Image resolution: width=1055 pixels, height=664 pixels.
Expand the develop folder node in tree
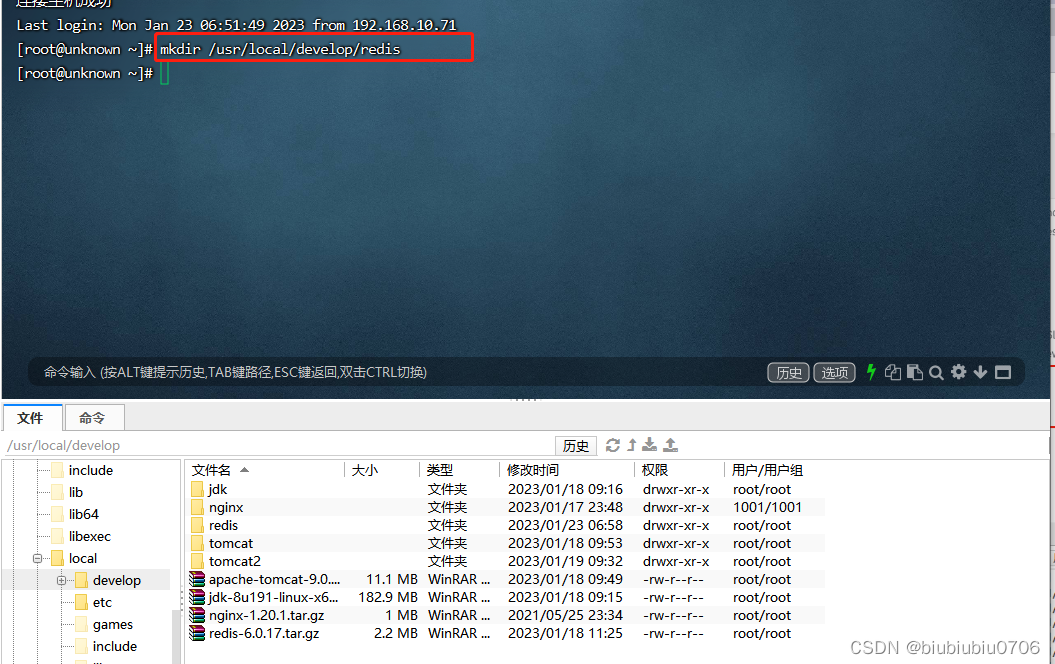point(60,579)
